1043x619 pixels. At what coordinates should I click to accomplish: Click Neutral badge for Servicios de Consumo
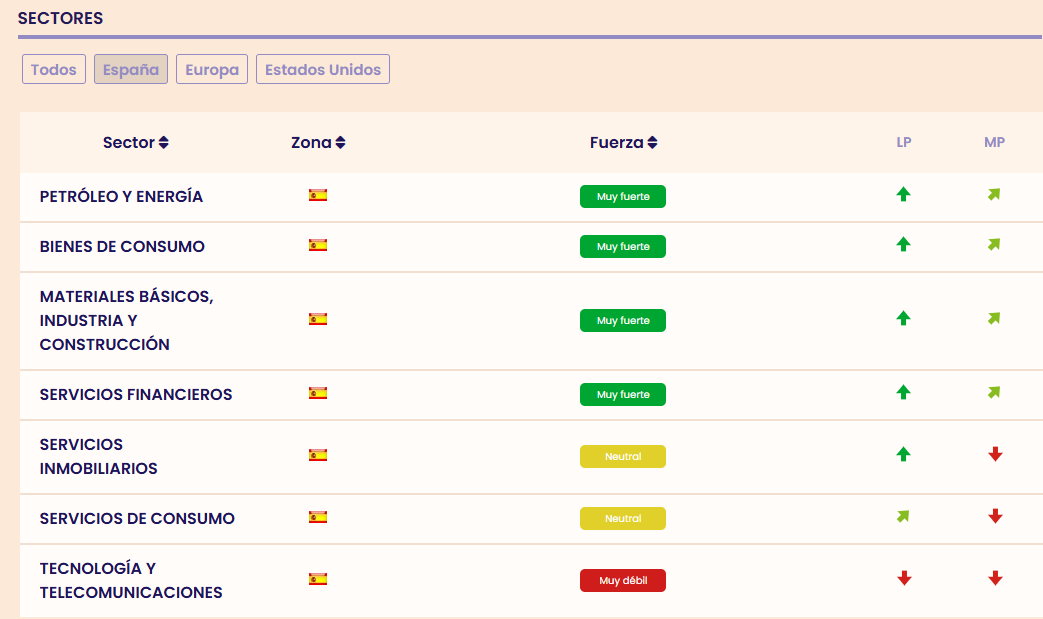[623, 519]
